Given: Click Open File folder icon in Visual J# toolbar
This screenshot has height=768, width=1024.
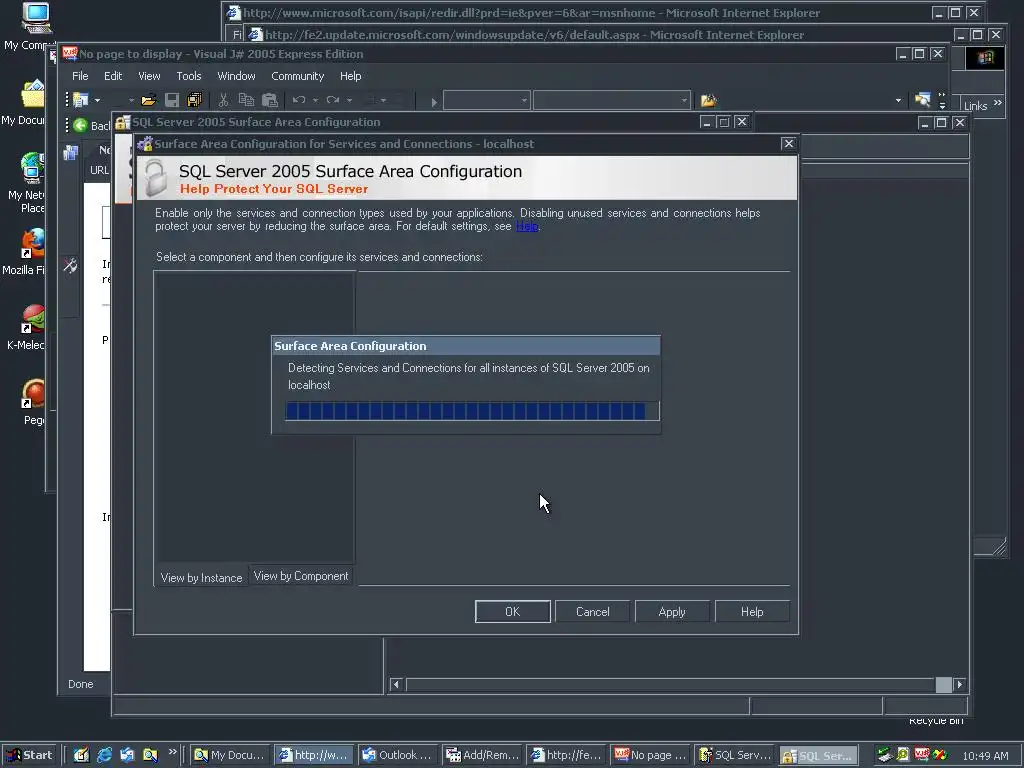Looking at the screenshot, I should (149, 100).
